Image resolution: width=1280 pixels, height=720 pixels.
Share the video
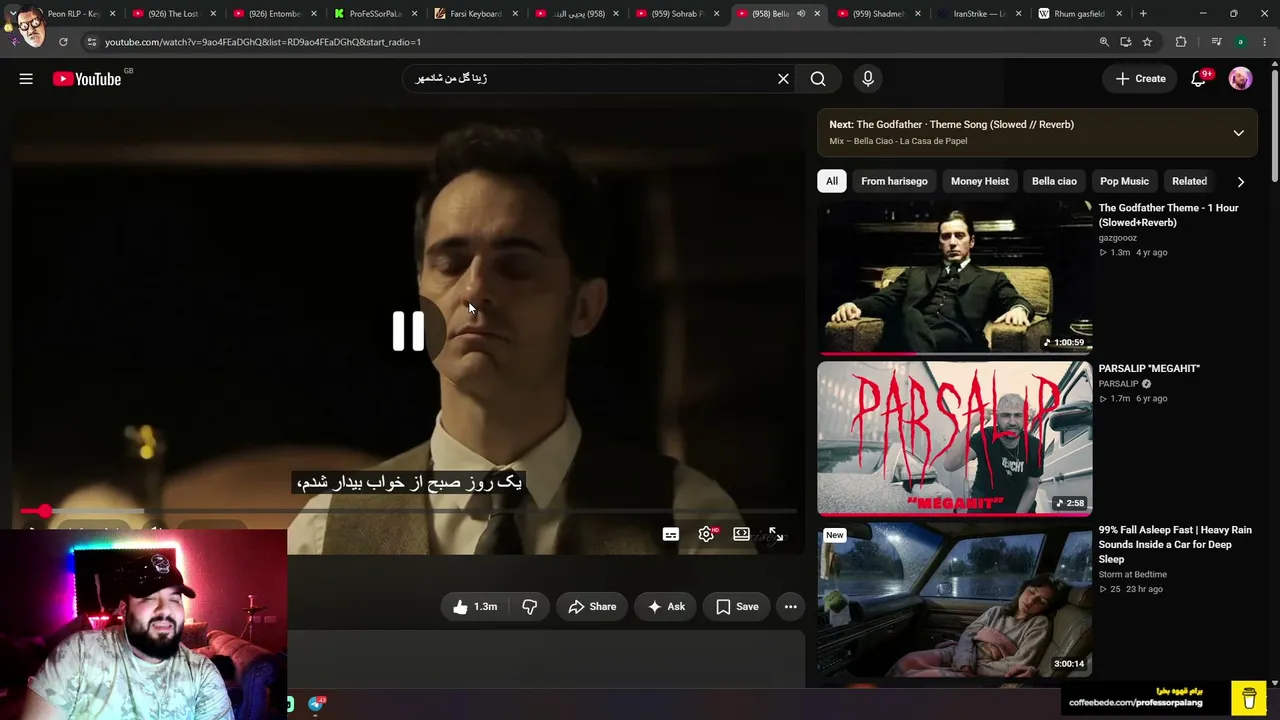592,607
